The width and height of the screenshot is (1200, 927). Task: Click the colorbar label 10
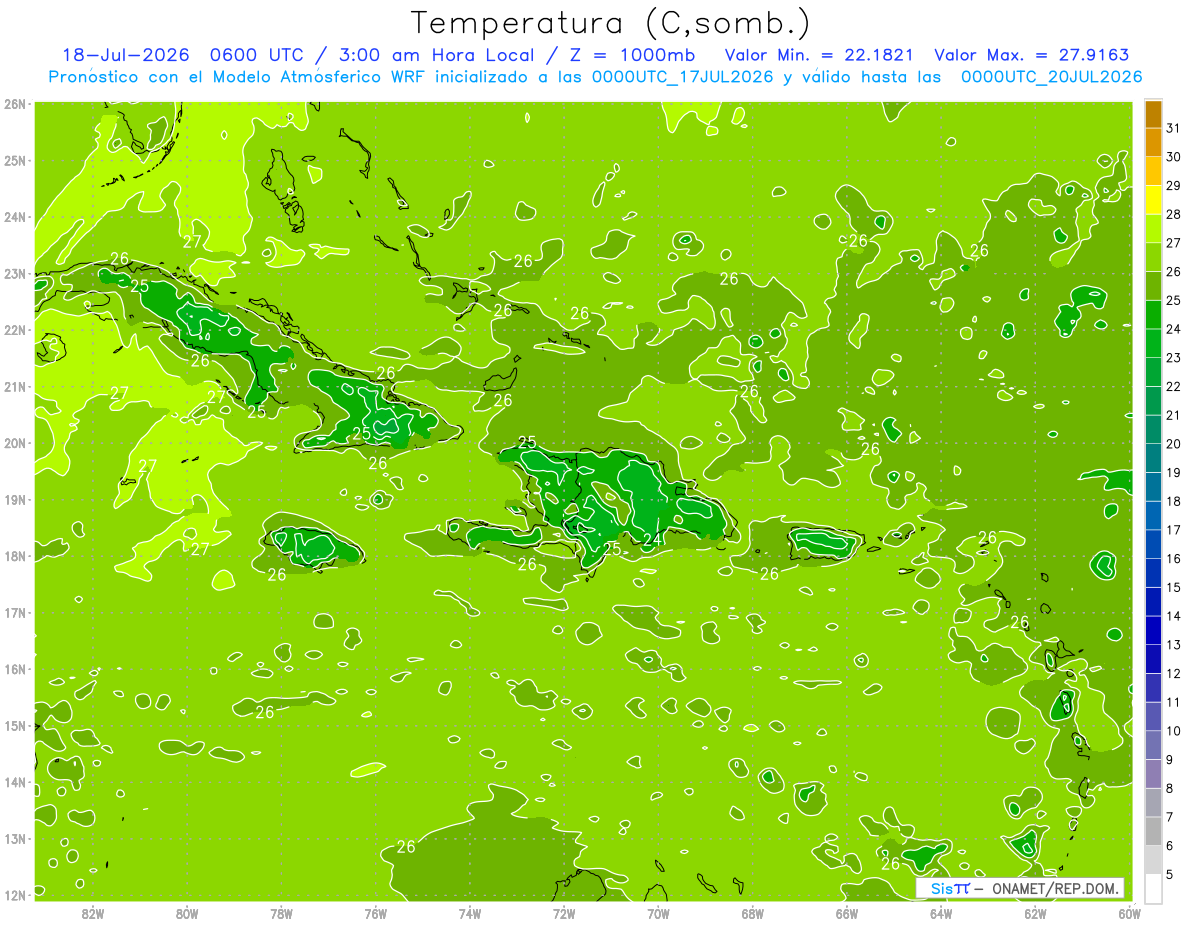coord(1173,731)
